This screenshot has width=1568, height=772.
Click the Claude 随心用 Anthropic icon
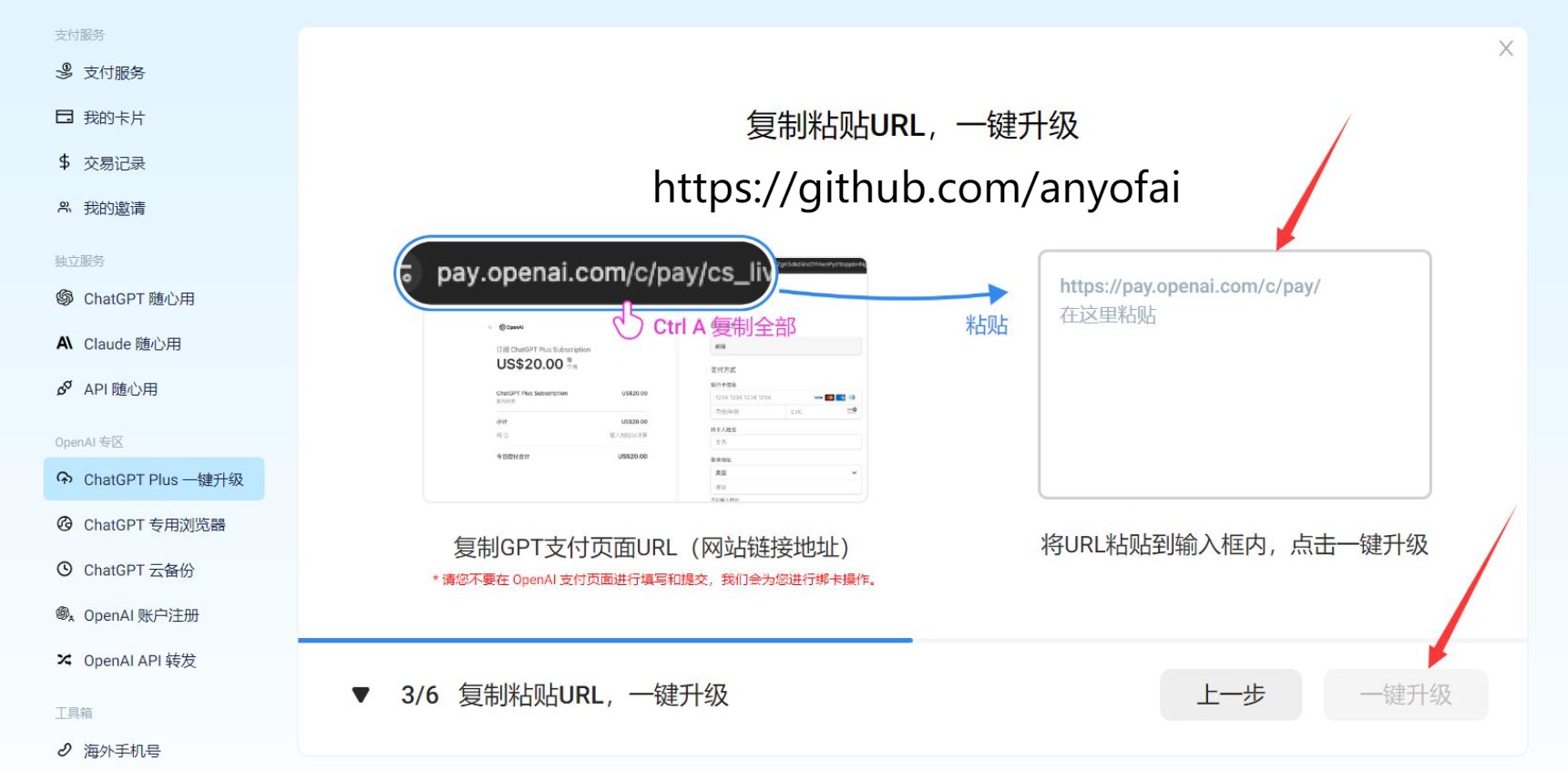(x=64, y=344)
